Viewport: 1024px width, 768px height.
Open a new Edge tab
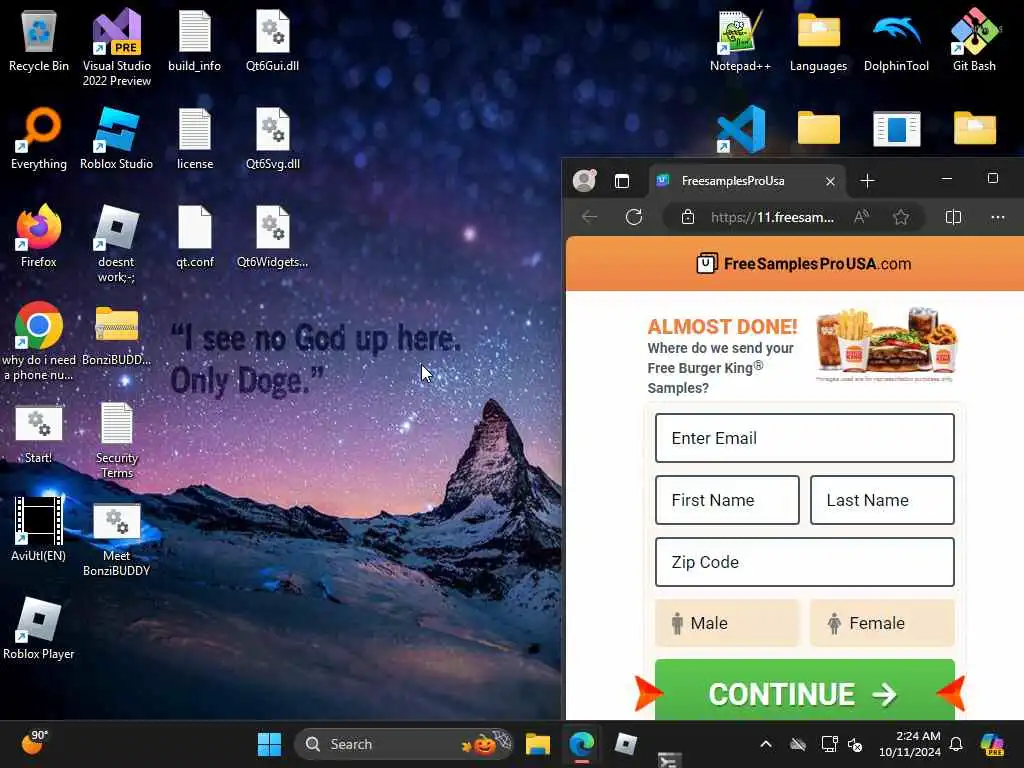pyautogui.click(x=867, y=181)
